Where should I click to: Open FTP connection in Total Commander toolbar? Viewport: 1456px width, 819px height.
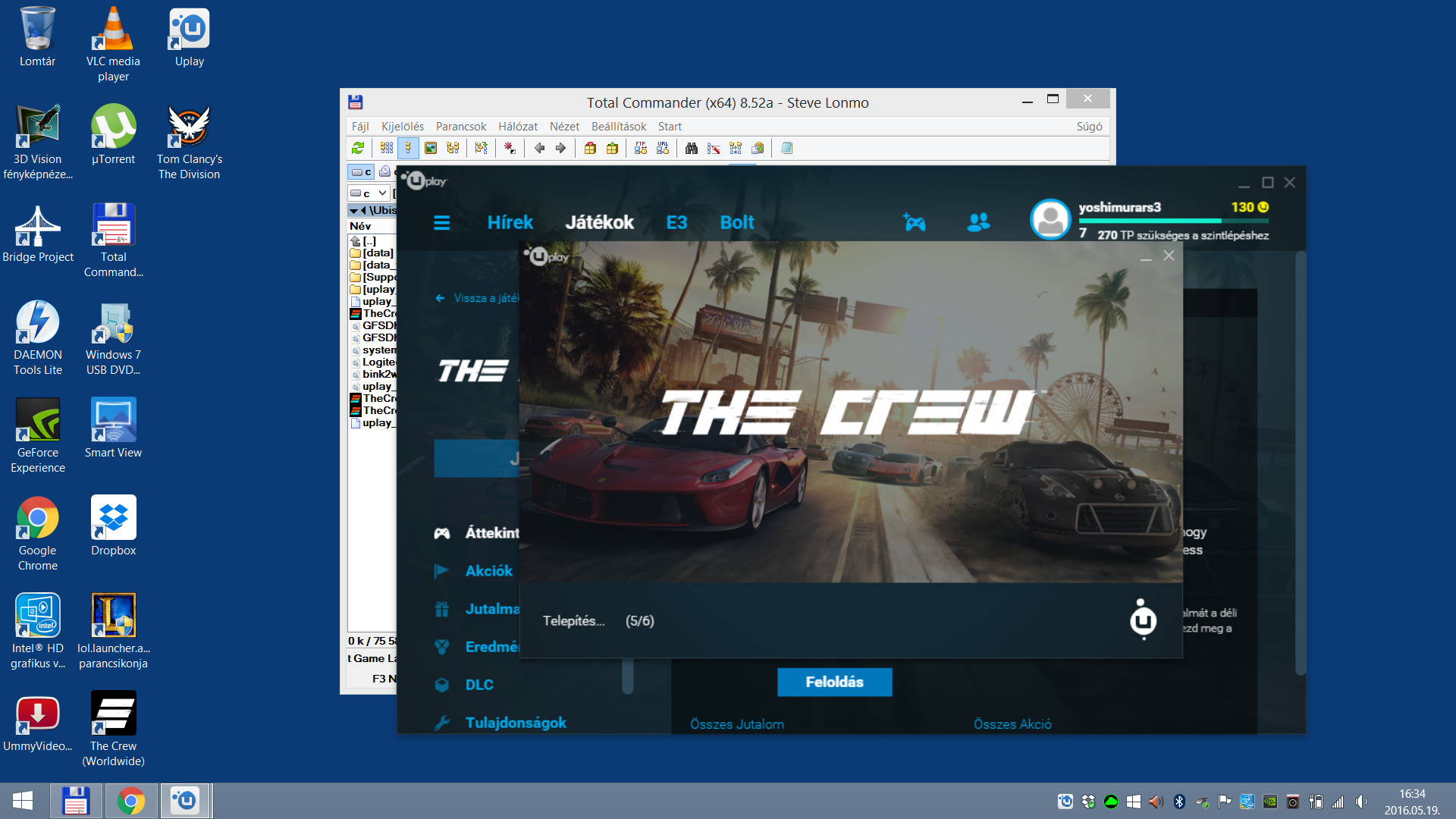click(641, 148)
